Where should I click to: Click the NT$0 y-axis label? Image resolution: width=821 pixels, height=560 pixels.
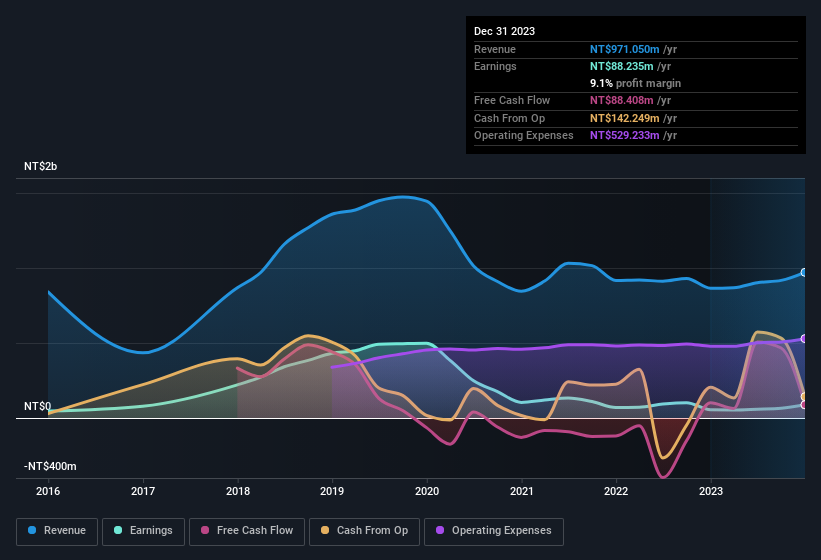[x=38, y=407]
